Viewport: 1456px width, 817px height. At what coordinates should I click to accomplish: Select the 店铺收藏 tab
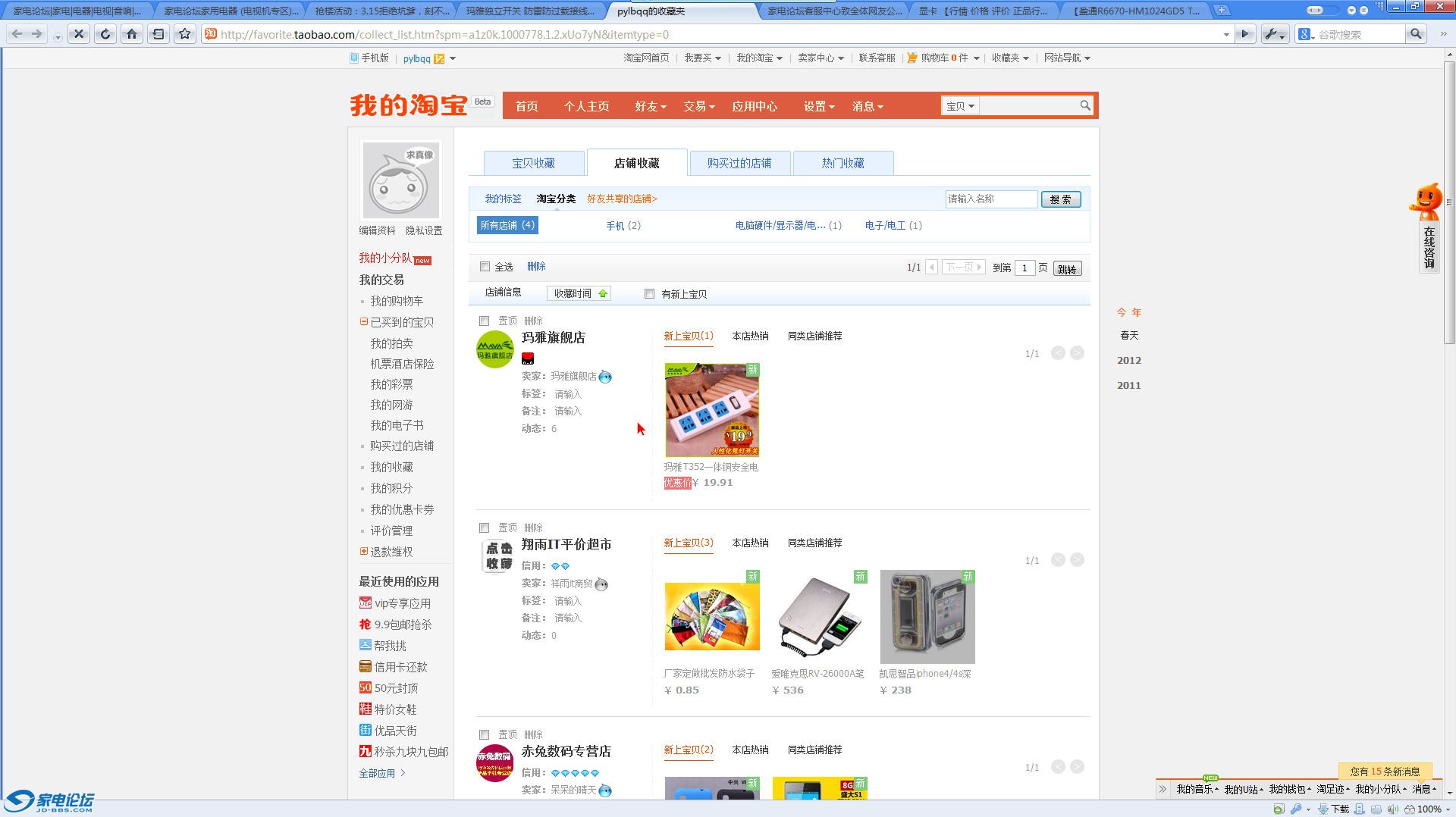point(637,163)
